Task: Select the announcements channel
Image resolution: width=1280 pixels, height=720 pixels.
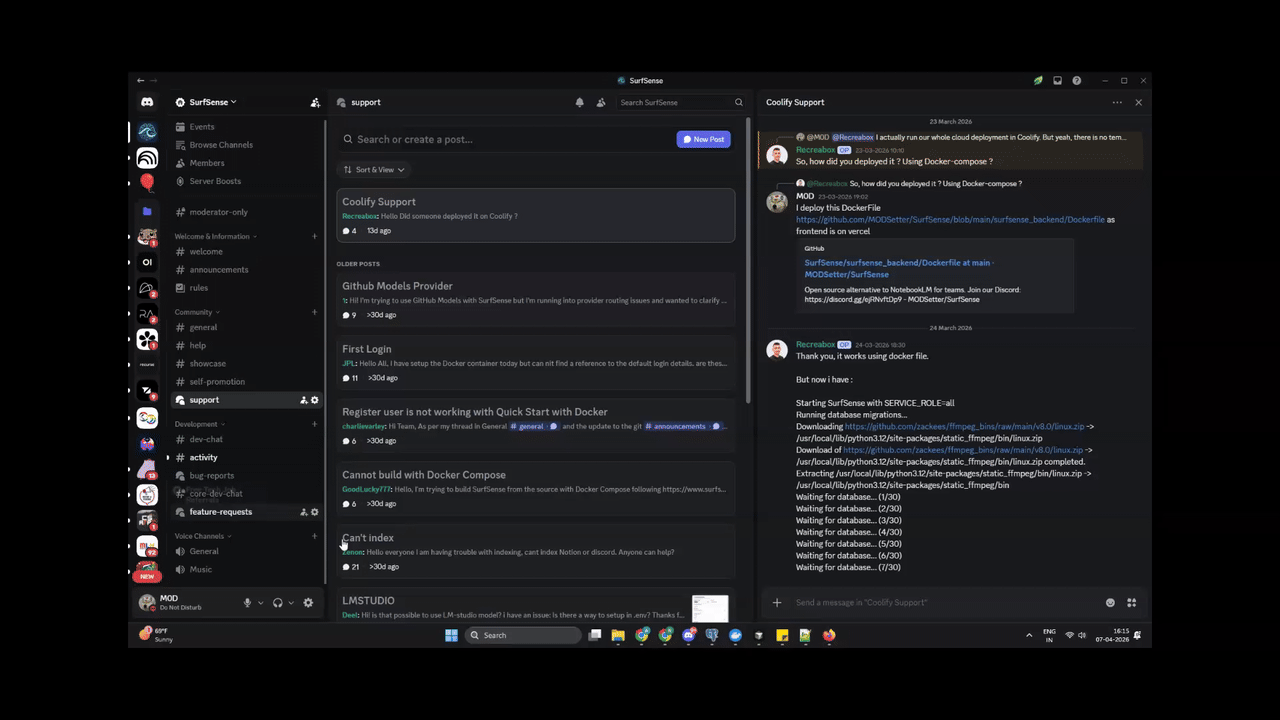Action: pos(218,270)
